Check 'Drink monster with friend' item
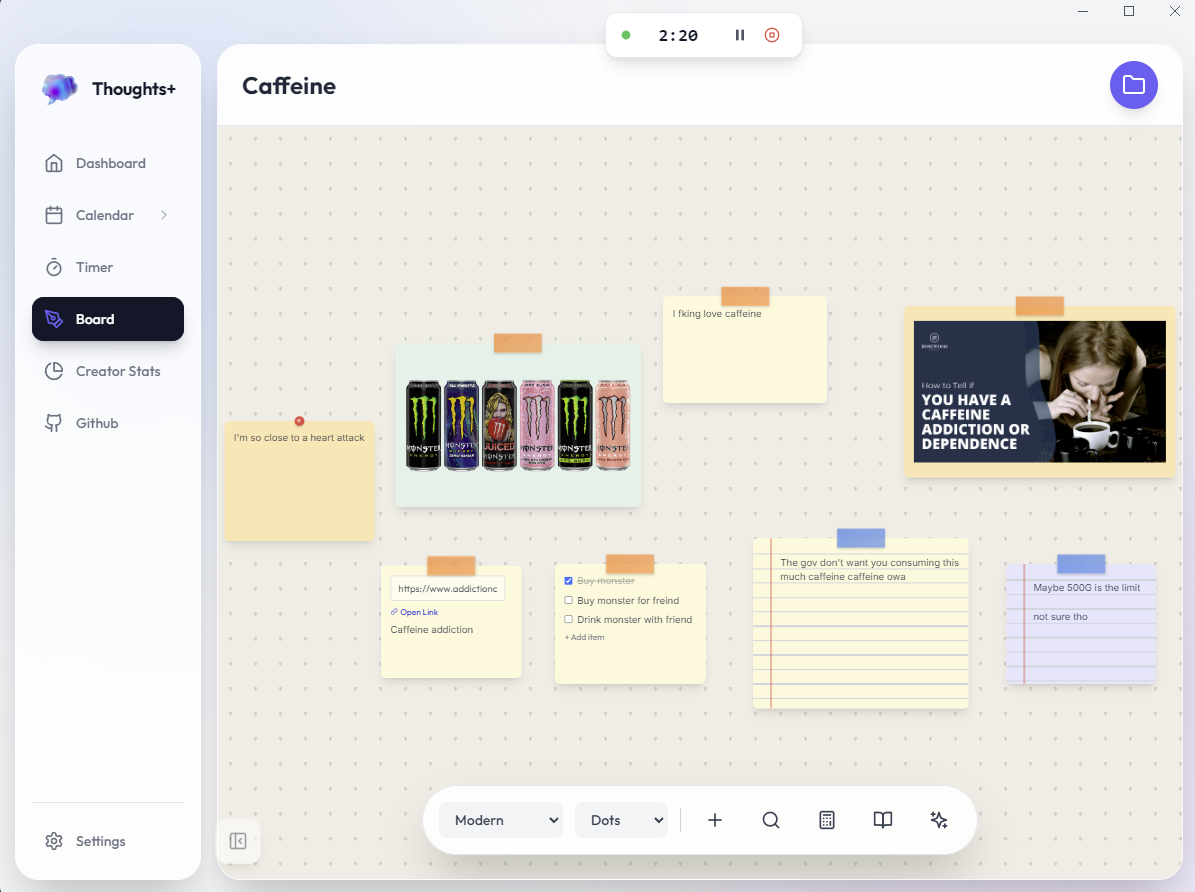 tap(569, 620)
